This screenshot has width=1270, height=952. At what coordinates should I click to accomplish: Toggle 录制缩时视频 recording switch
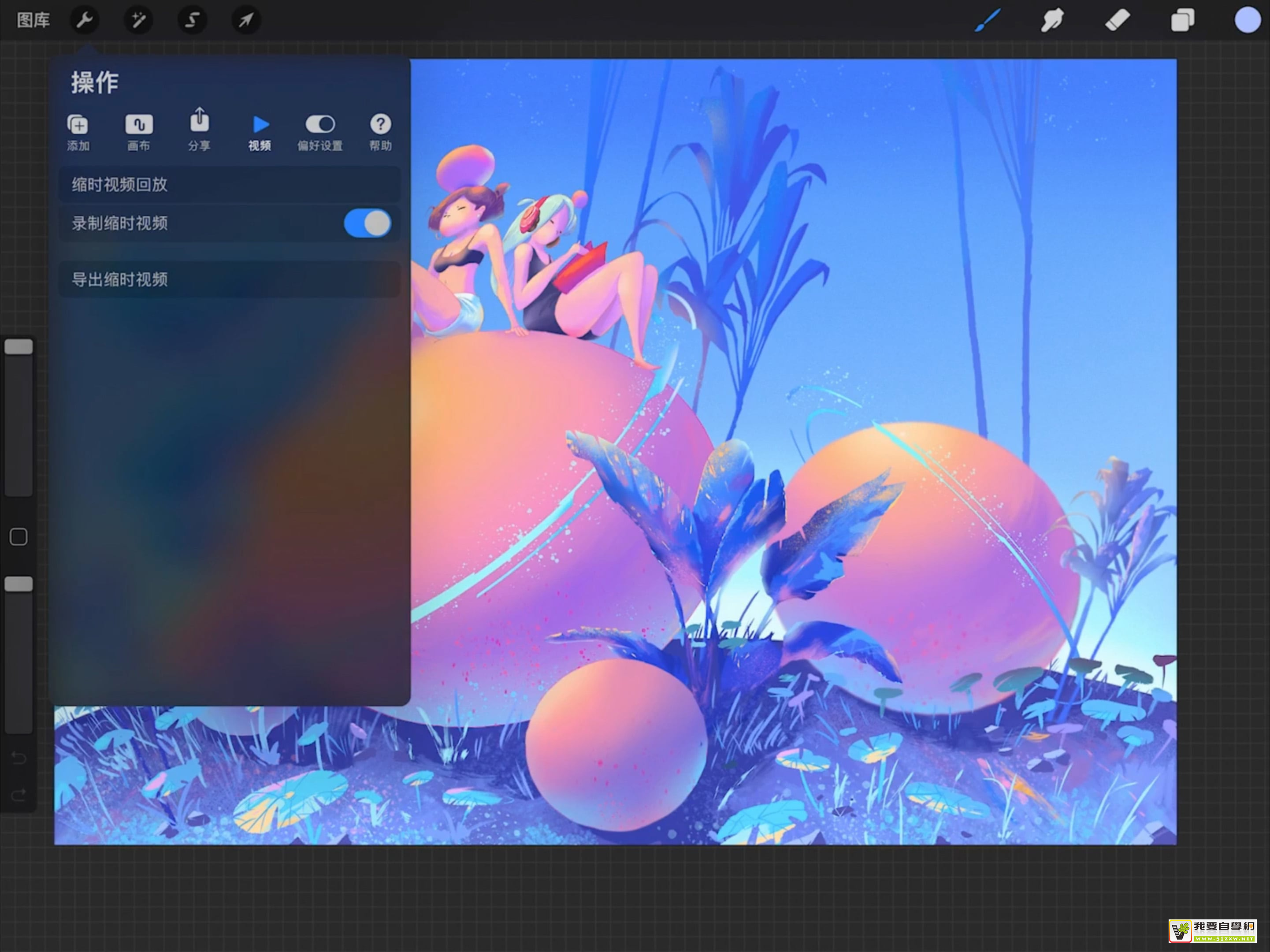pos(368,223)
